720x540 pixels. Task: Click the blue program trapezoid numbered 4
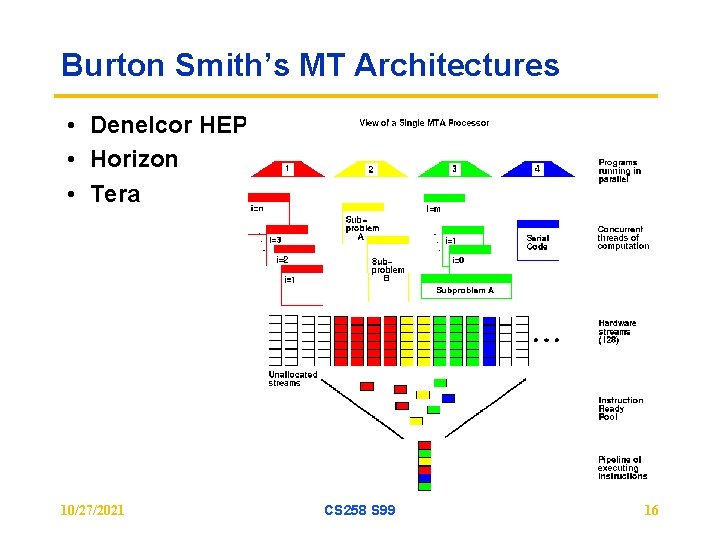tap(537, 169)
